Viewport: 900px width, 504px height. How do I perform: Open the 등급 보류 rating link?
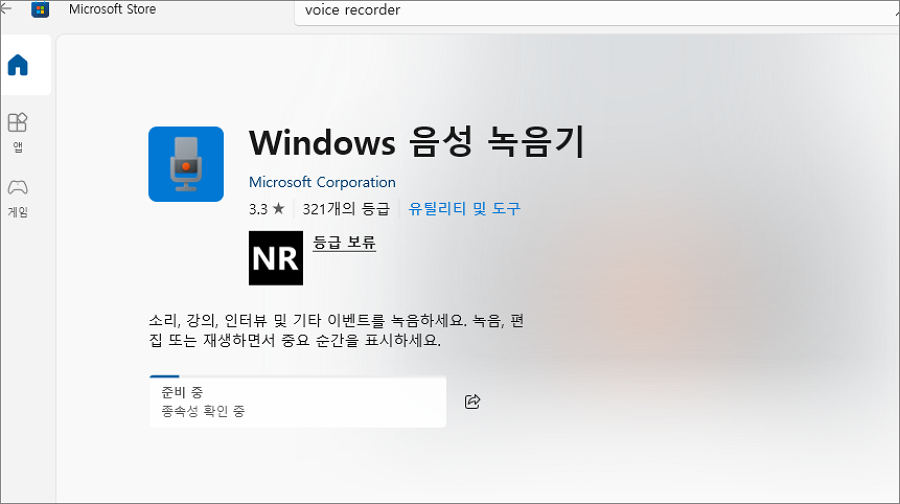click(x=344, y=242)
